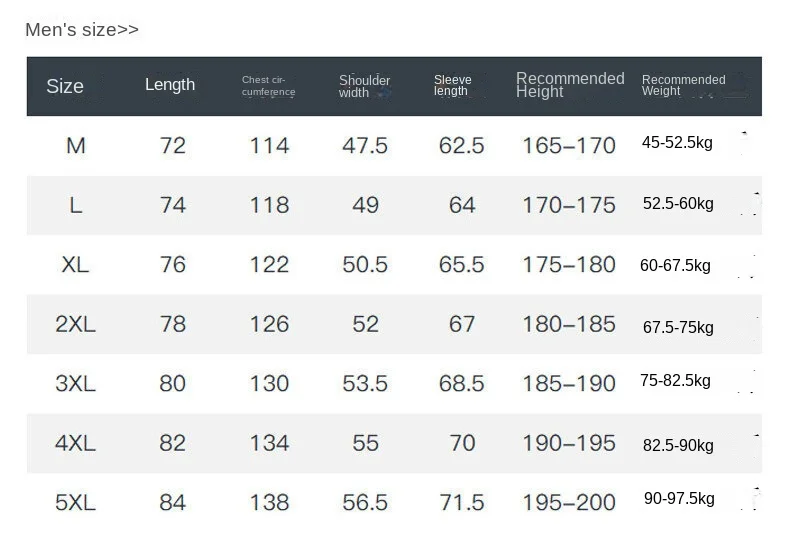Select the Length column header
Image resolution: width=790 pixels, height=554 pixels.
pyautogui.click(x=170, y=85)
